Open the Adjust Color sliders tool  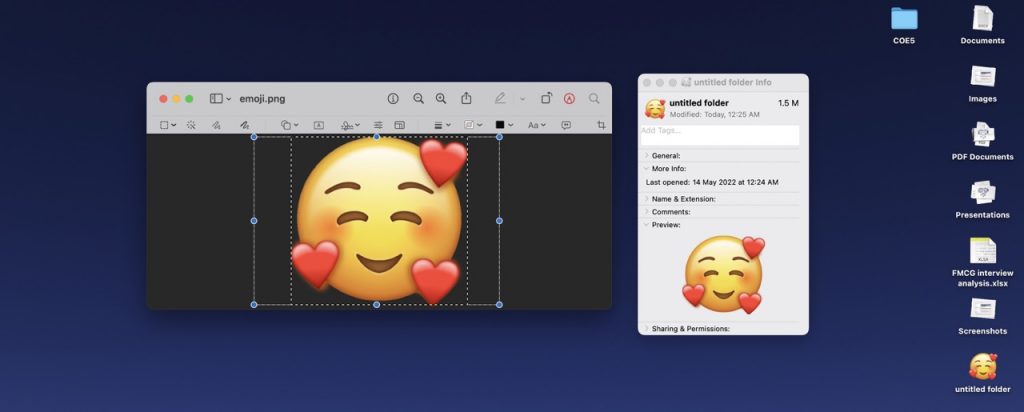click(x=378, y=125)
